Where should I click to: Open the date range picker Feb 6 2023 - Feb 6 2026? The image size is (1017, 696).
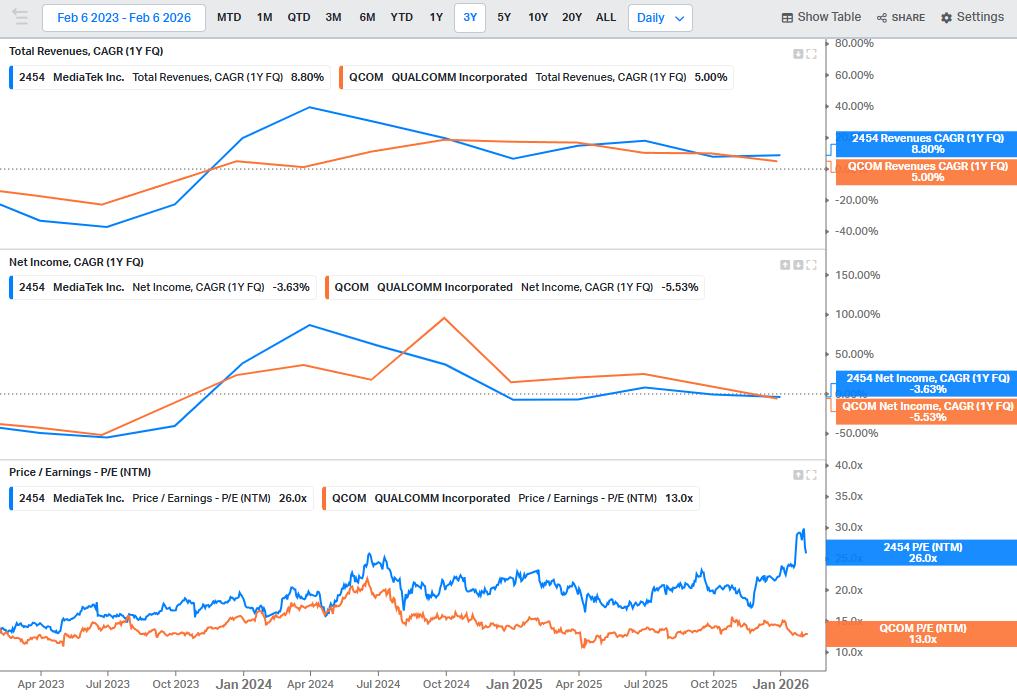(x=124, y=18)
